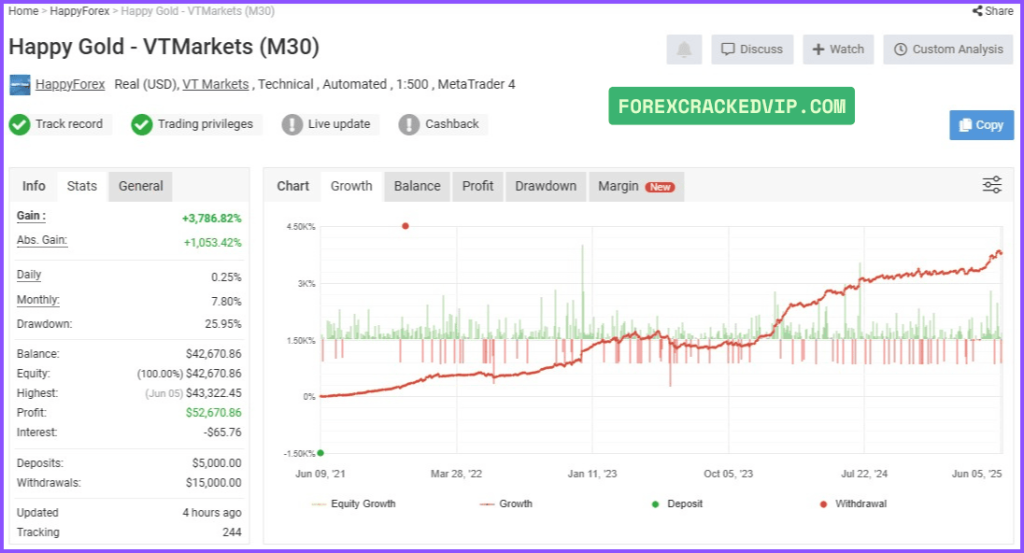Go to Home breadcrumb link
This screenshot has width=1024, height=553.
(23, 11)
